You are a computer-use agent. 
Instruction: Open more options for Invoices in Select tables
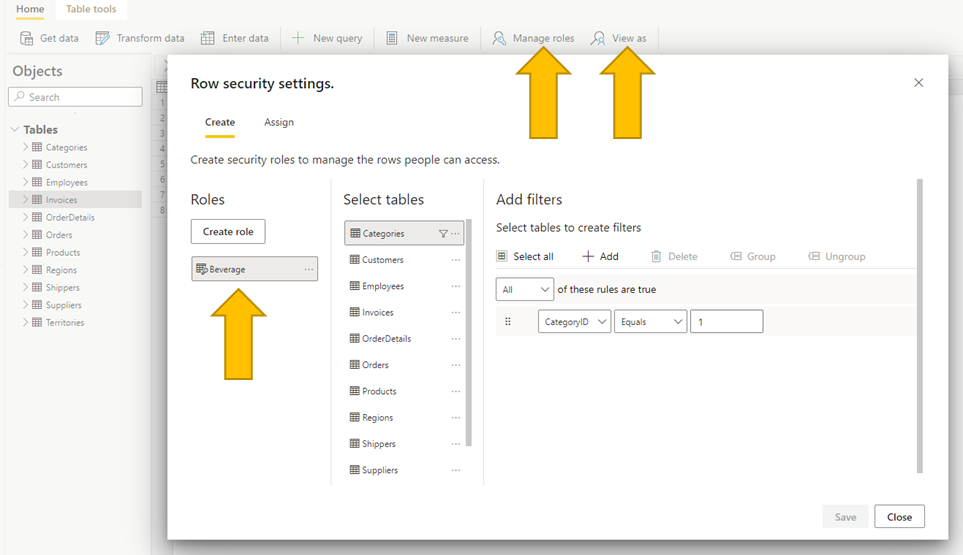456,312
